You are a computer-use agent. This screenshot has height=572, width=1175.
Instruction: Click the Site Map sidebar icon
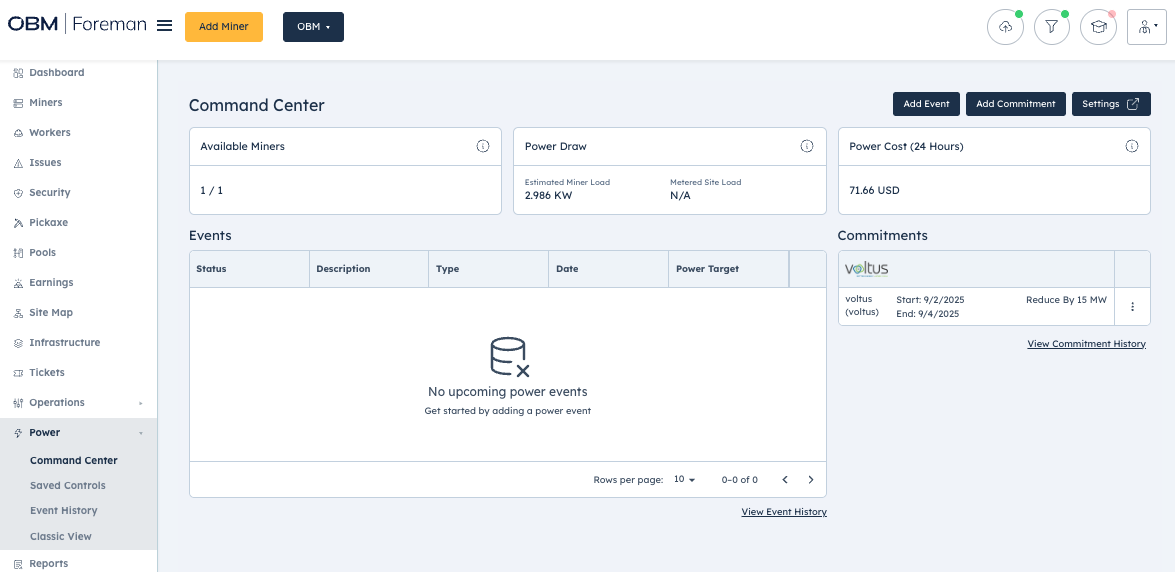pyautogui.click(x=19, y=313)
